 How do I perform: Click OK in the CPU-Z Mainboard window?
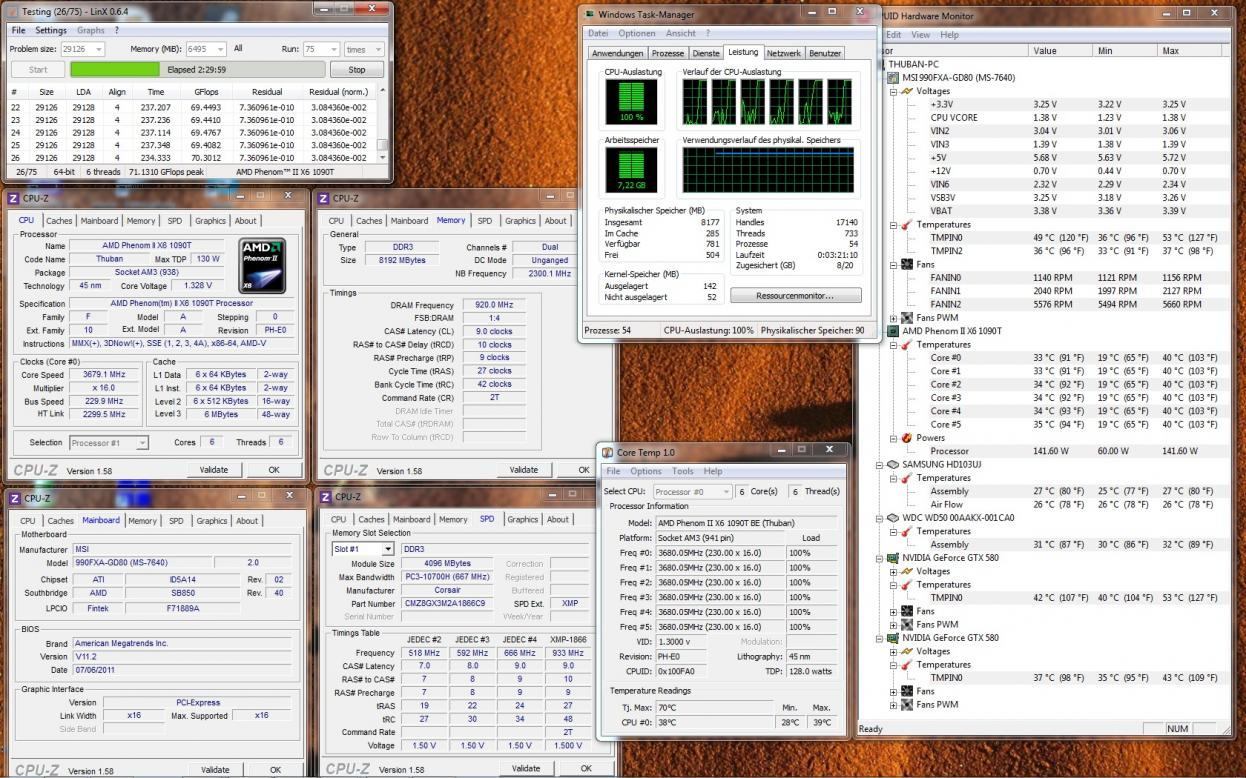point(275,770)
